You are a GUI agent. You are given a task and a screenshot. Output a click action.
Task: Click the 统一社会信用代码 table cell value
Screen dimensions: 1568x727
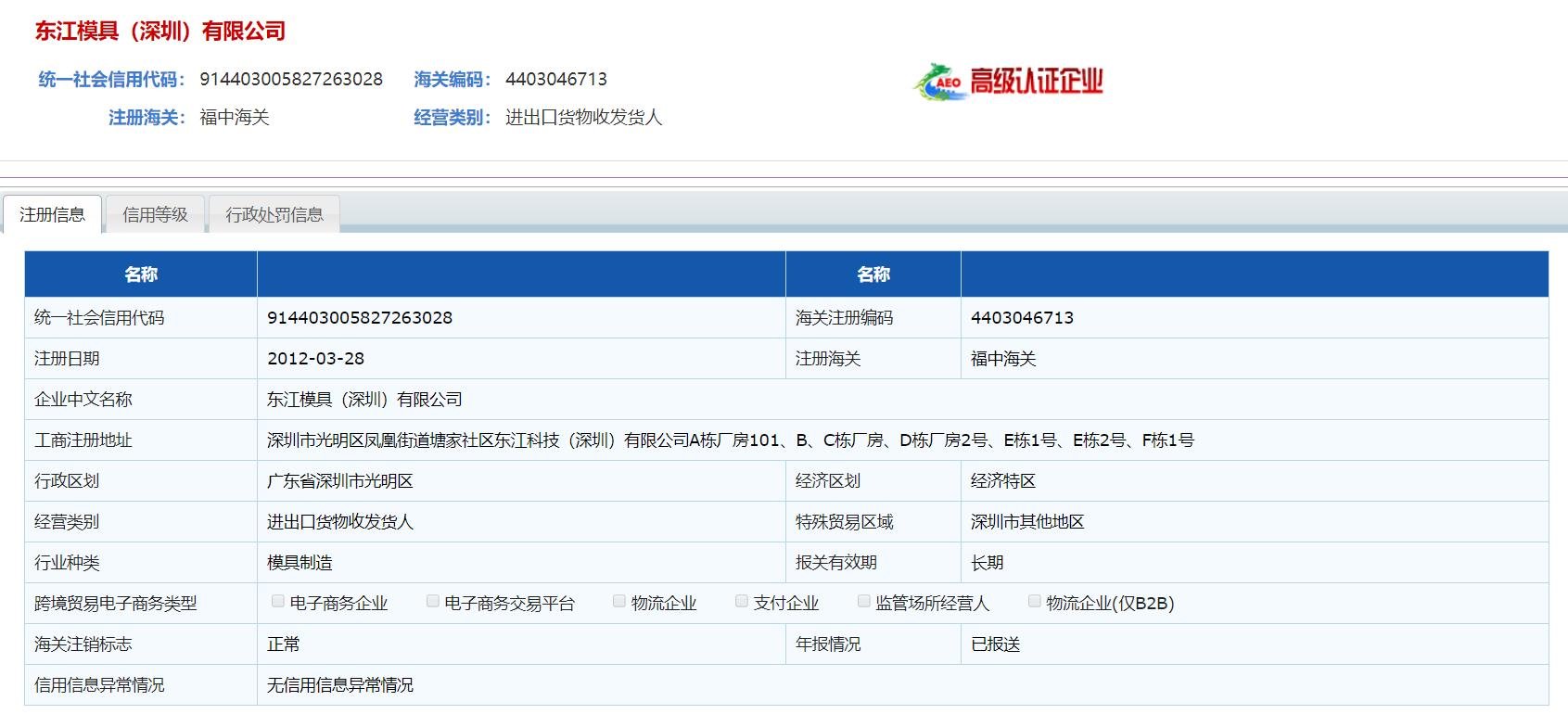(360, 317)
